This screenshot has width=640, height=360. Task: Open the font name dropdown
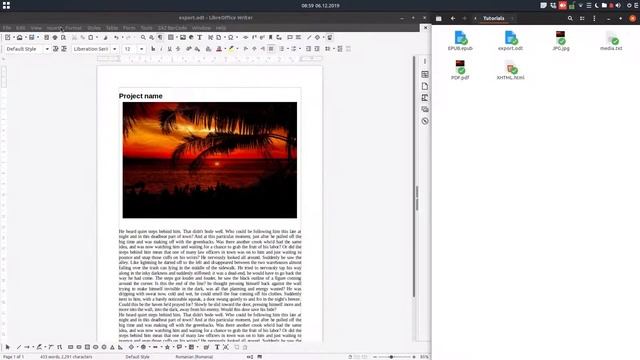coord(114,49)
